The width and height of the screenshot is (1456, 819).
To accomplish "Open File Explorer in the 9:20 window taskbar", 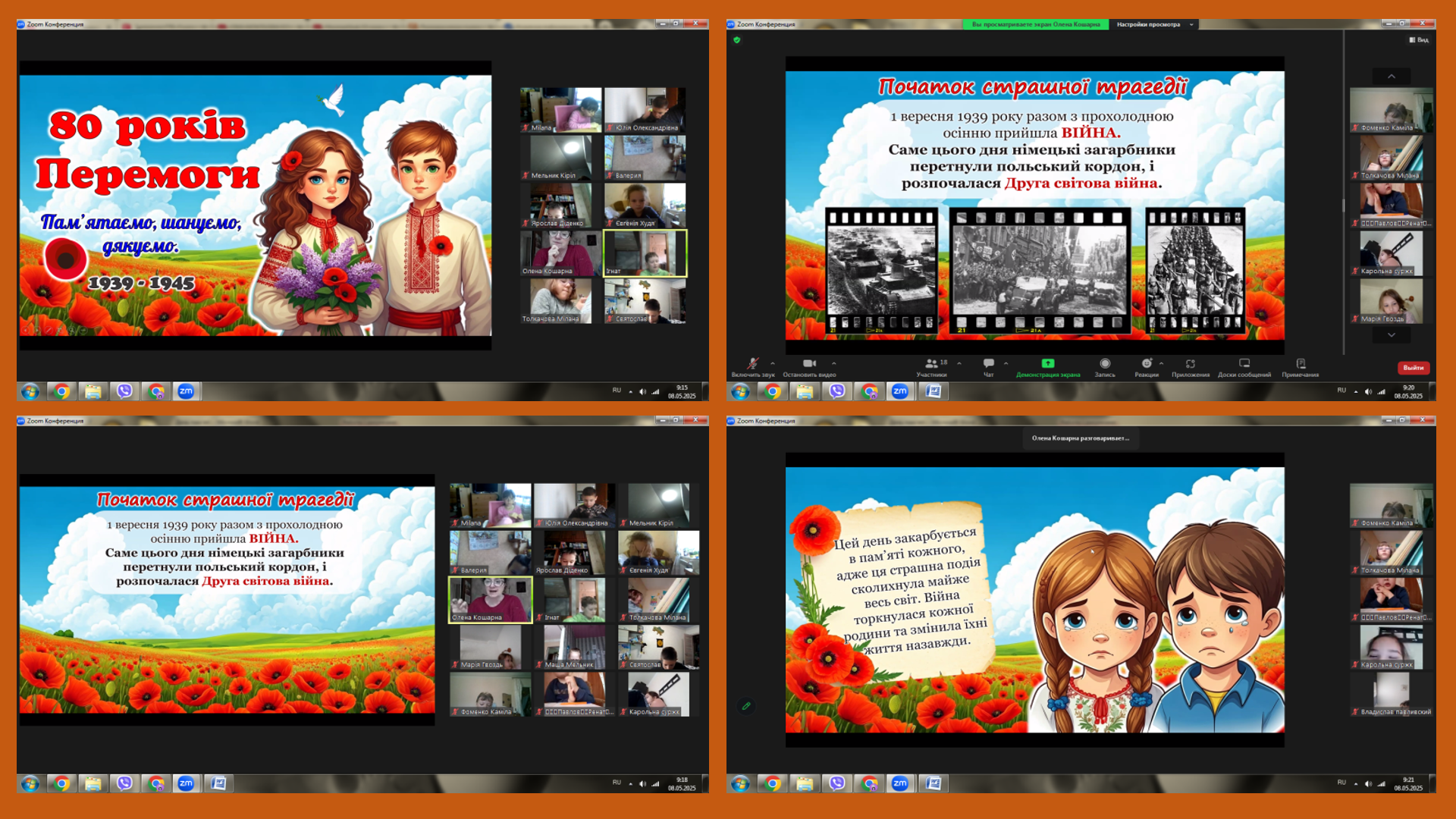I will [804, 391].
